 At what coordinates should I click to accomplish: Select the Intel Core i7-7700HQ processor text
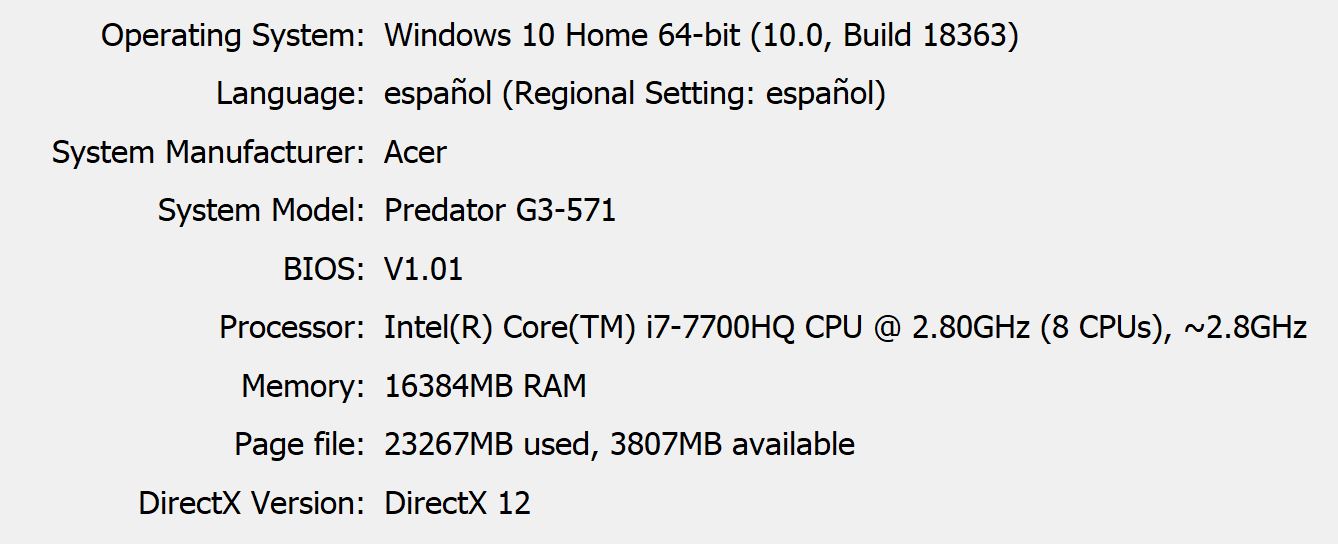[x=845, y=327]
